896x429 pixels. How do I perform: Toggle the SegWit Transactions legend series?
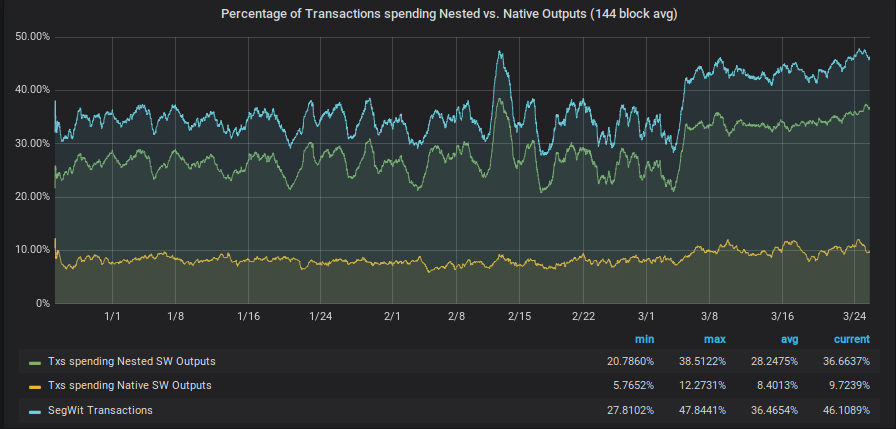coord(101,410)
